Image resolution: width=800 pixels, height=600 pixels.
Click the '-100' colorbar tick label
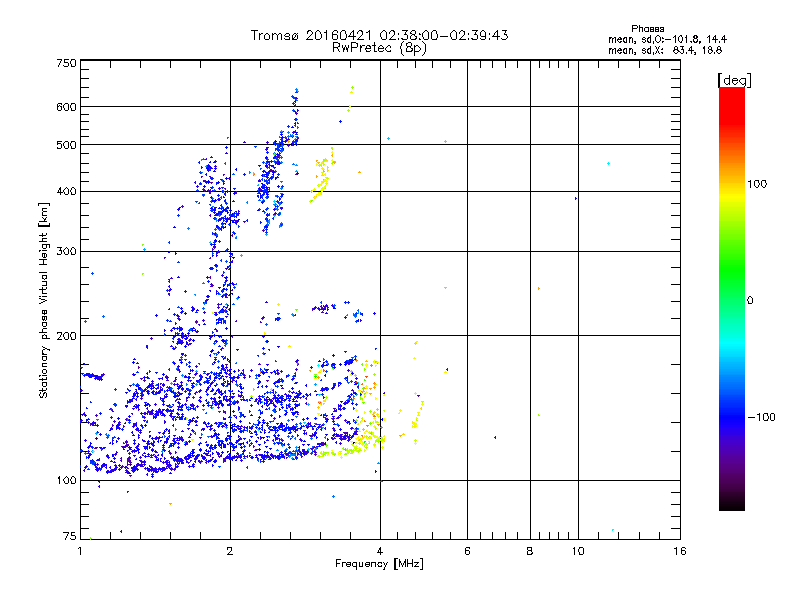pos(762,417)
